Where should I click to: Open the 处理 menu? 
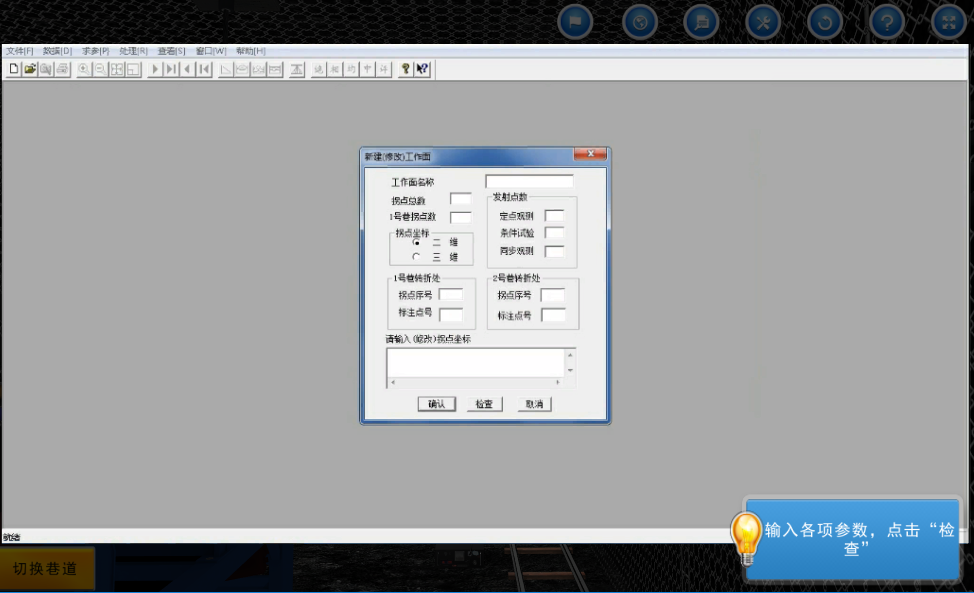coord(133,51)
